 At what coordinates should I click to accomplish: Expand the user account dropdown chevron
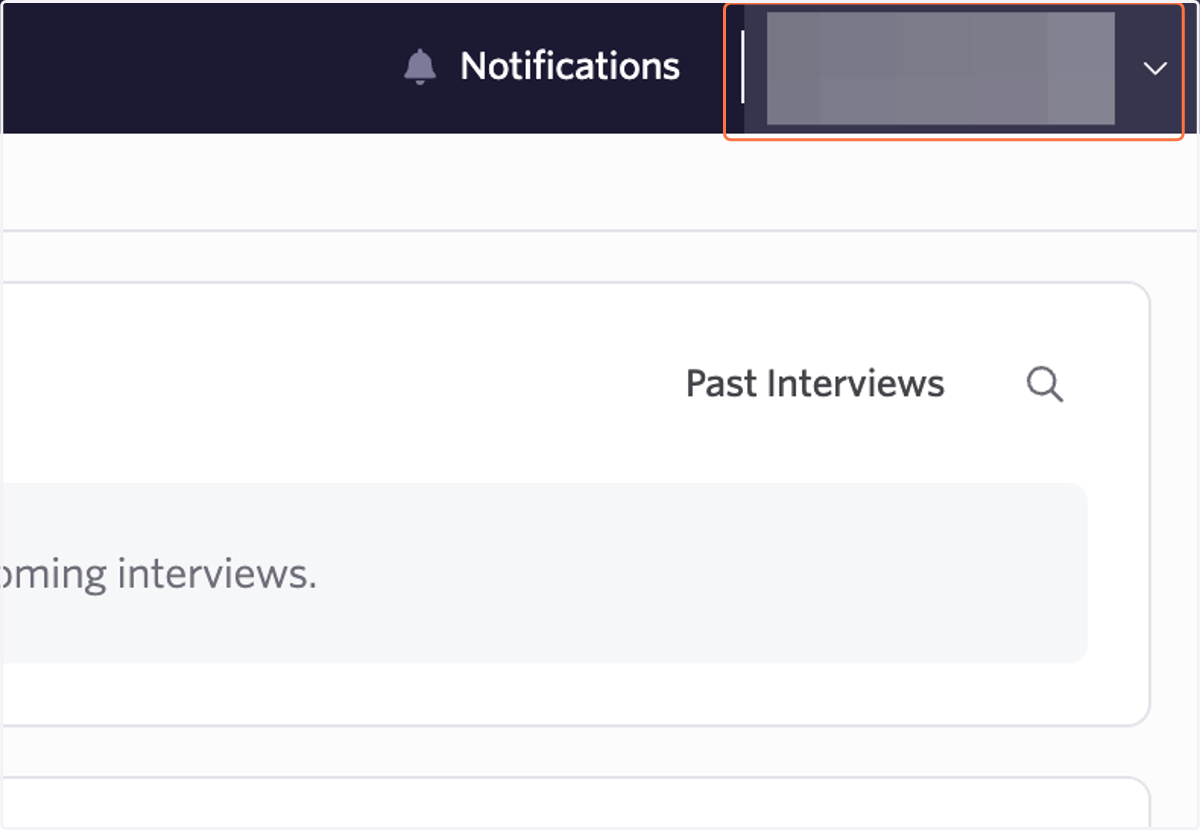(x=1155, y=69)
